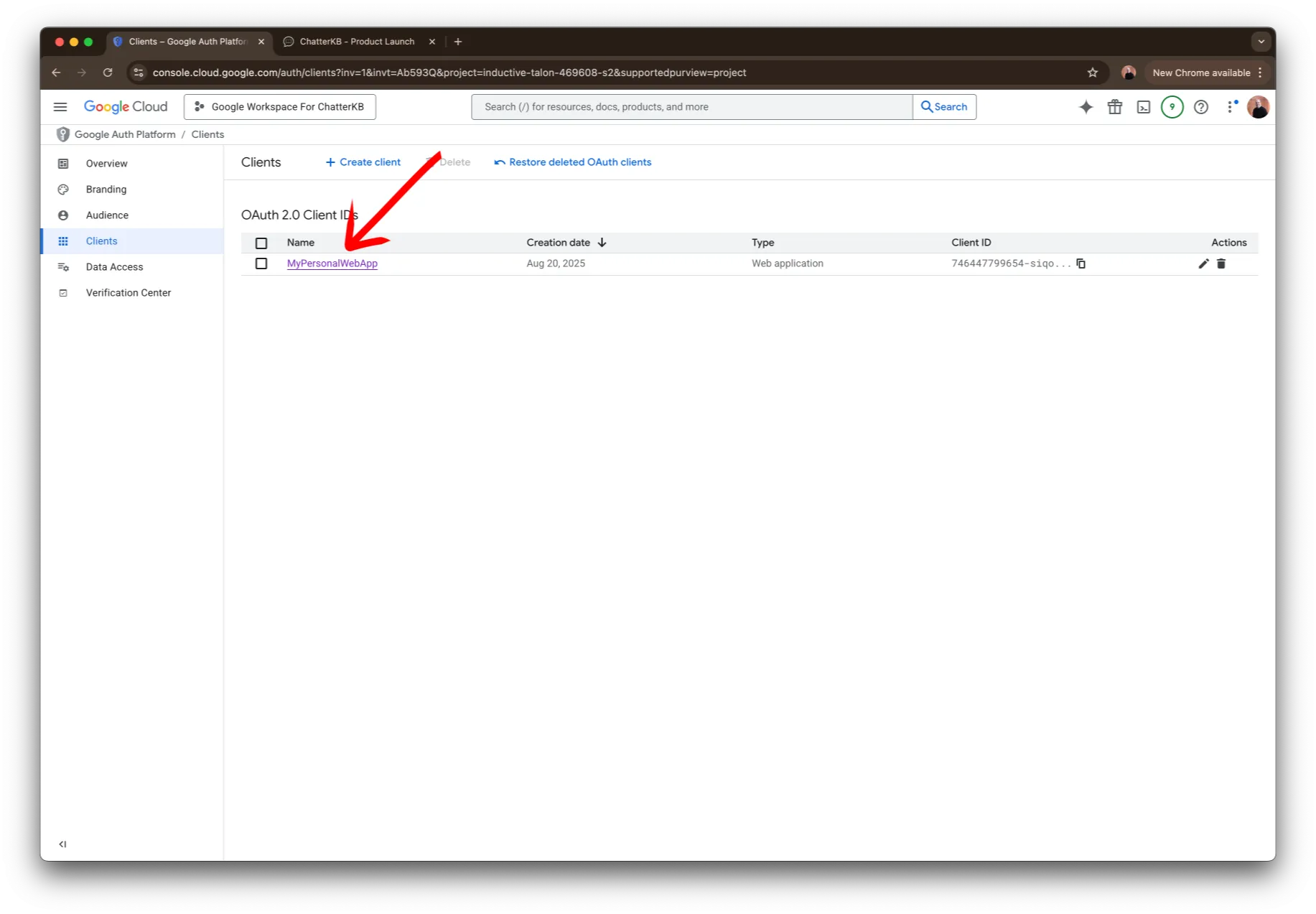Bookmark this page with the star icon

tap(1092, 73)
